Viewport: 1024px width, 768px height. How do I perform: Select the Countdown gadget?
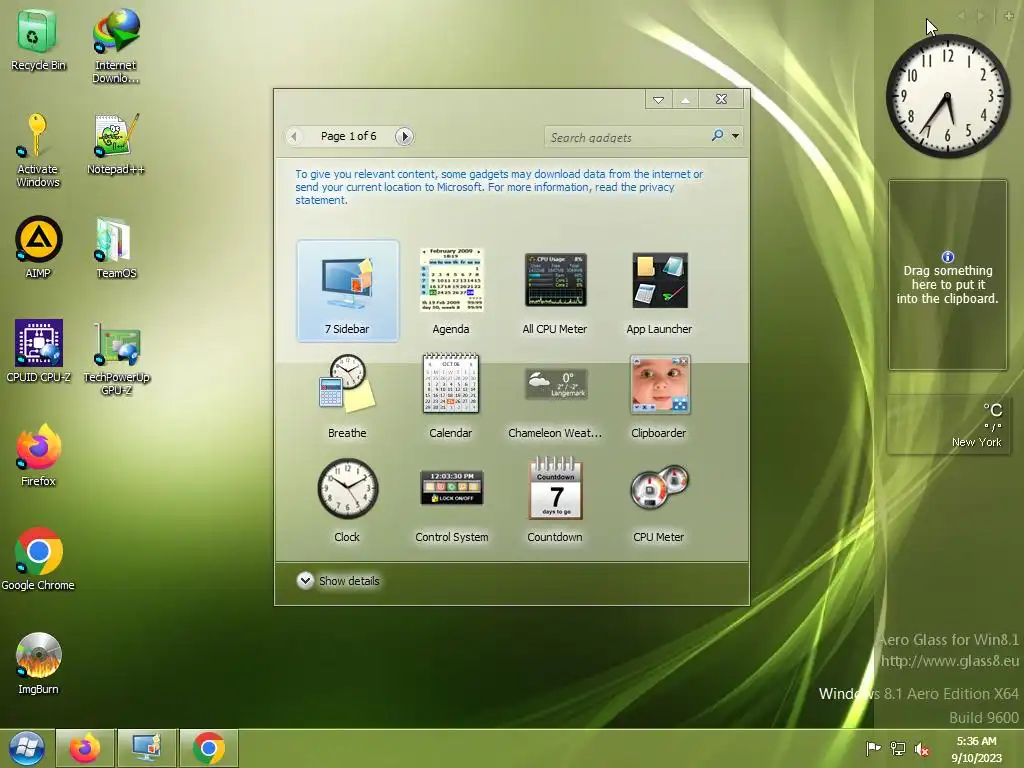(x=555, y=500)
